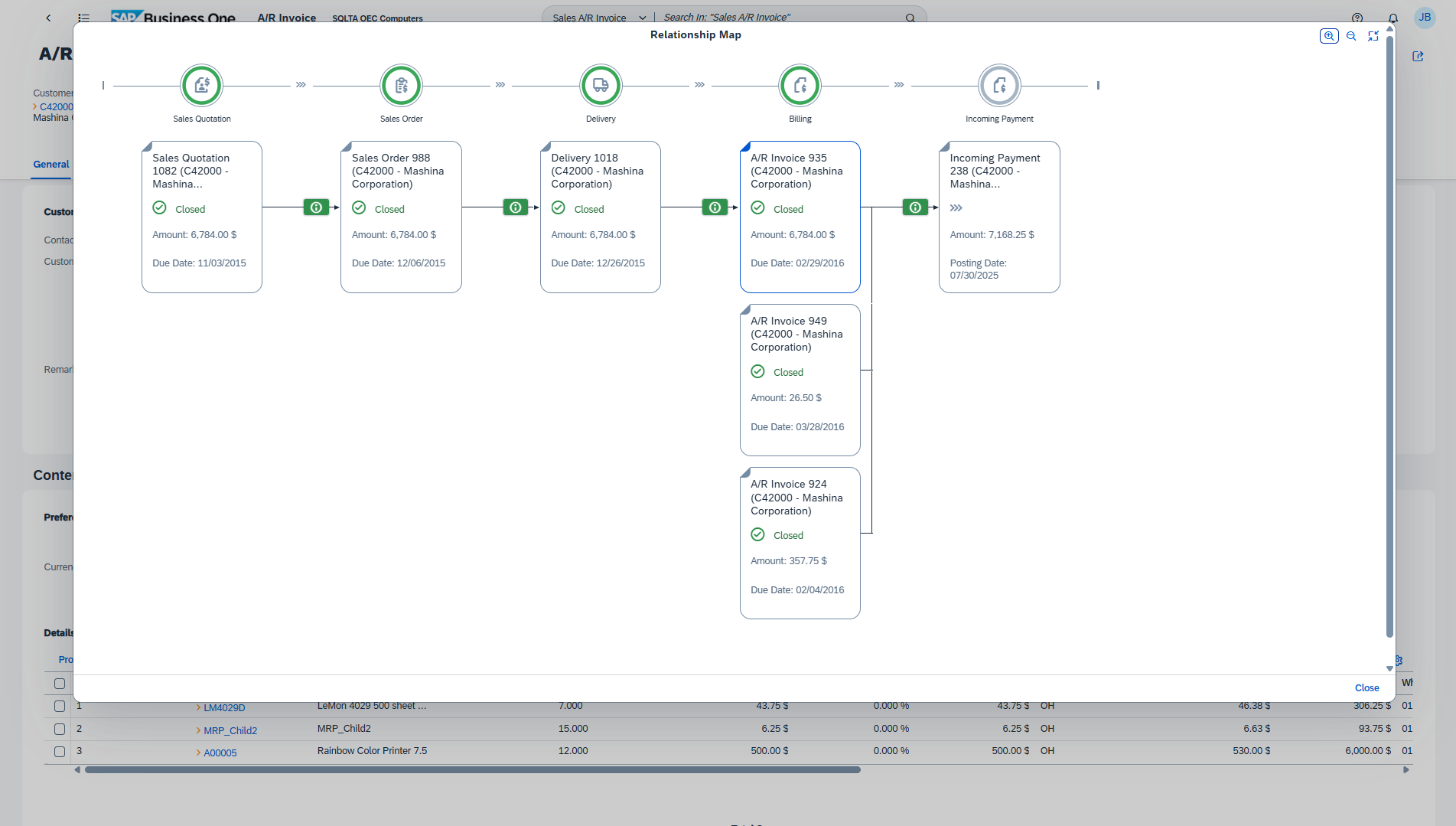This screenshot has width=1456, height=826.
Task: Click the Incoming Payment stage icon
Action: pos(999,85)
